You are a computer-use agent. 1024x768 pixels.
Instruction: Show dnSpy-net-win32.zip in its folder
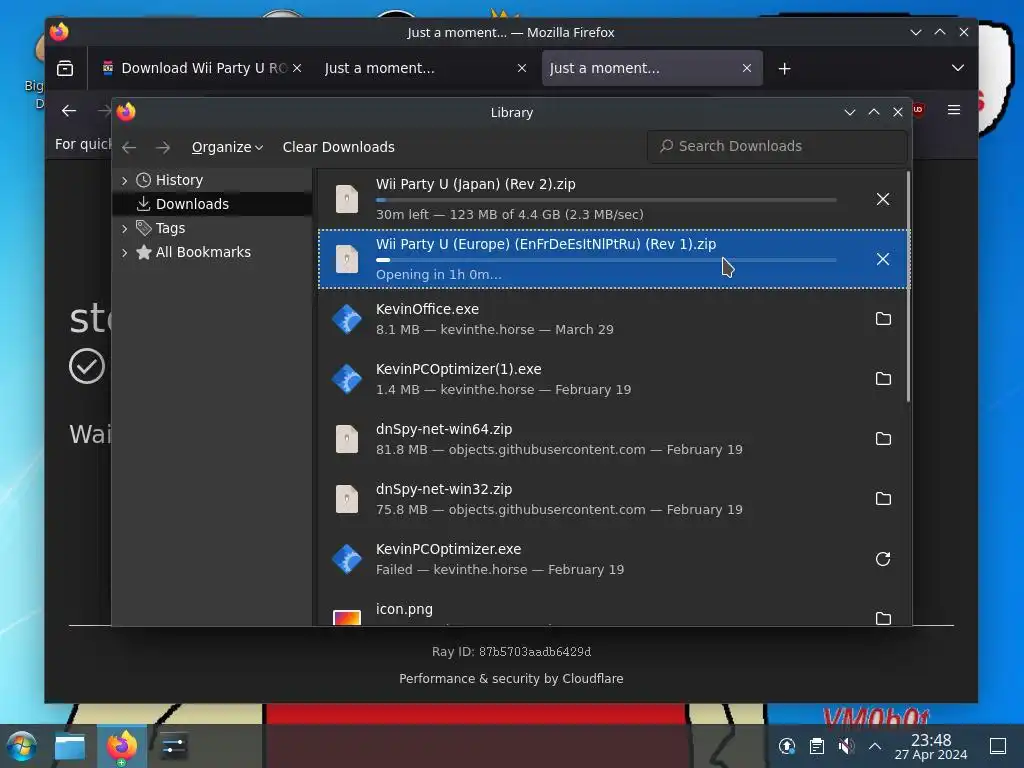883,499
